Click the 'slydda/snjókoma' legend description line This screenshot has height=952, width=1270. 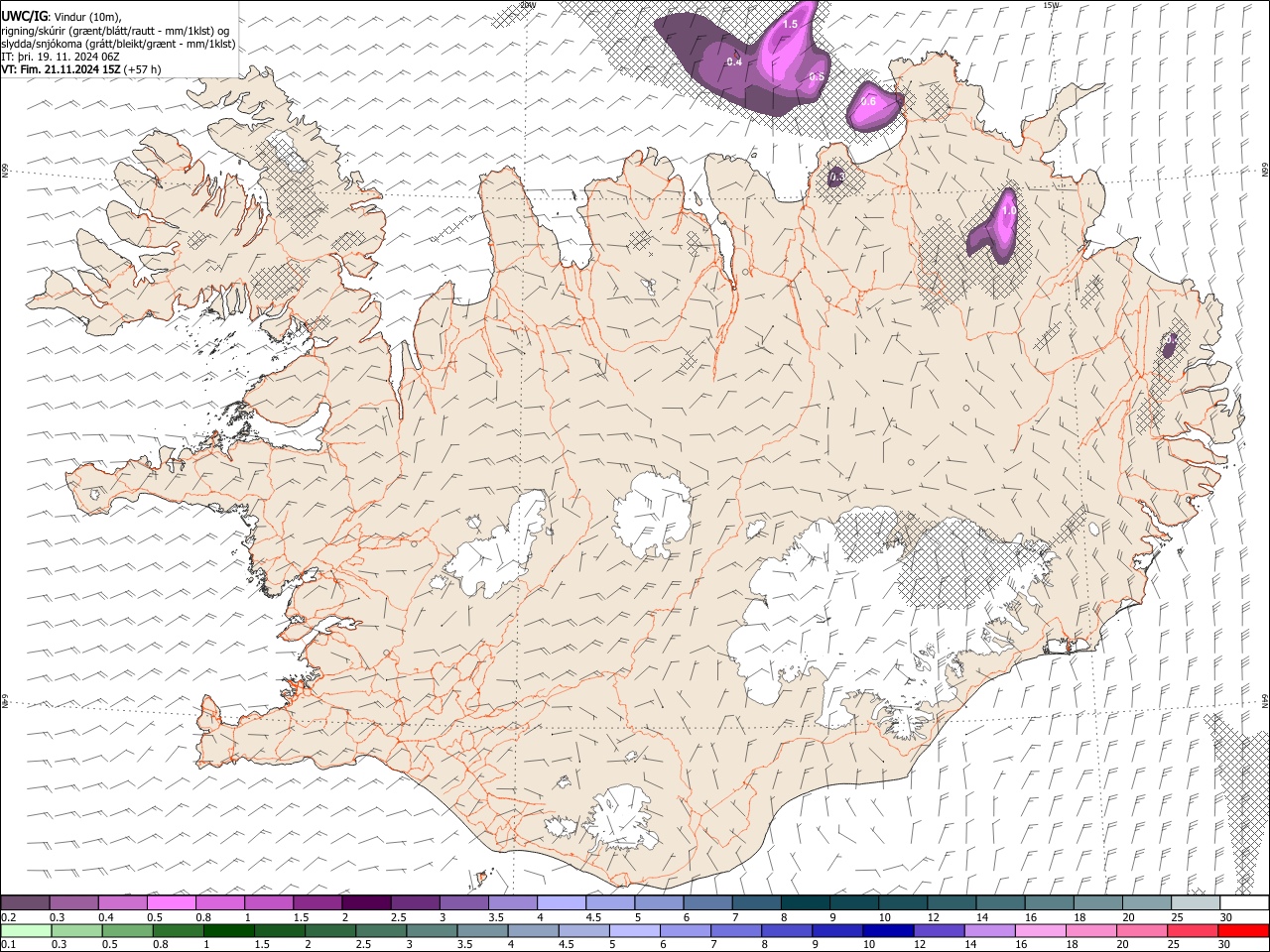tap(118, 44)
